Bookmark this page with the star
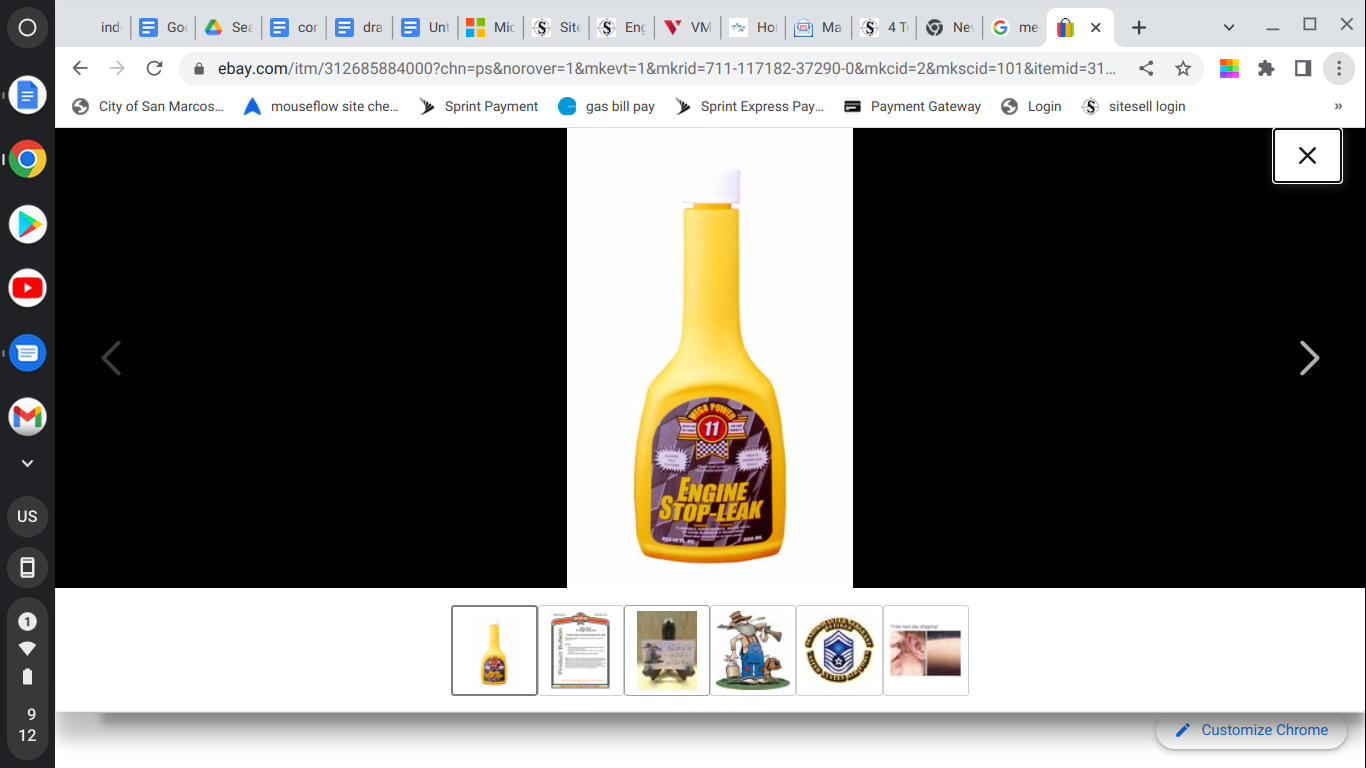 (1183, 68)
